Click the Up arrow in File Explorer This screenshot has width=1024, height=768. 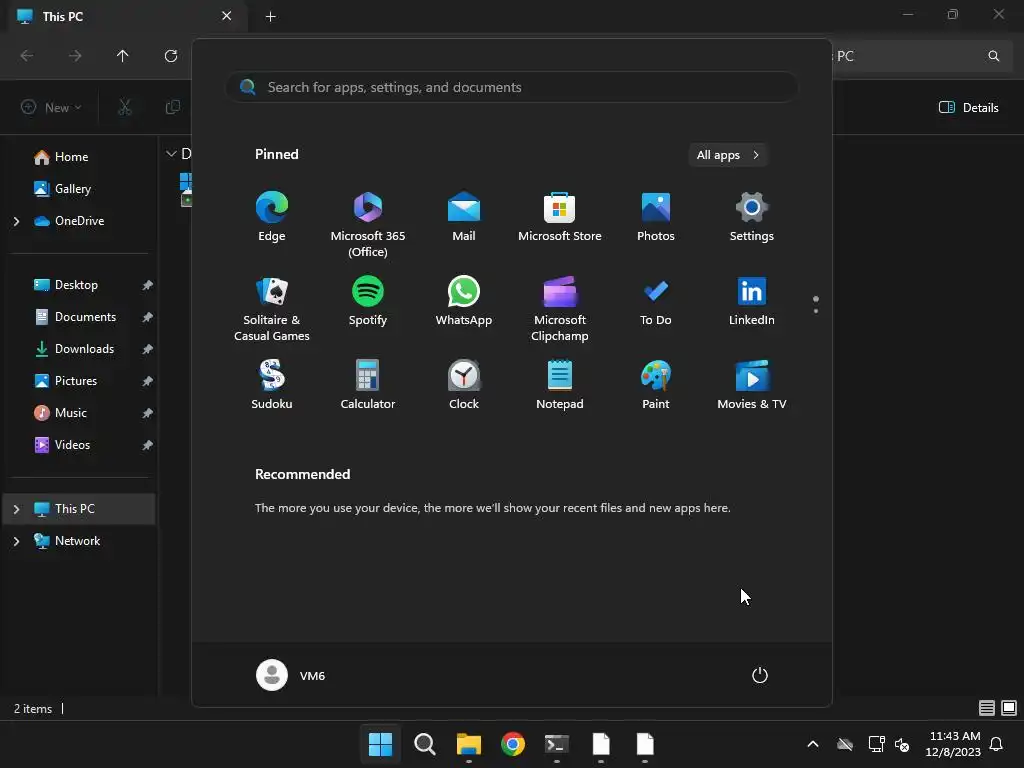coord(122,56)
